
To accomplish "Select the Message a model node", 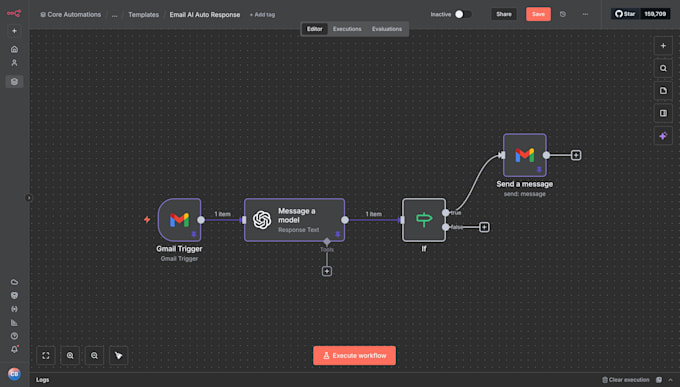I will tap(294, 220).
